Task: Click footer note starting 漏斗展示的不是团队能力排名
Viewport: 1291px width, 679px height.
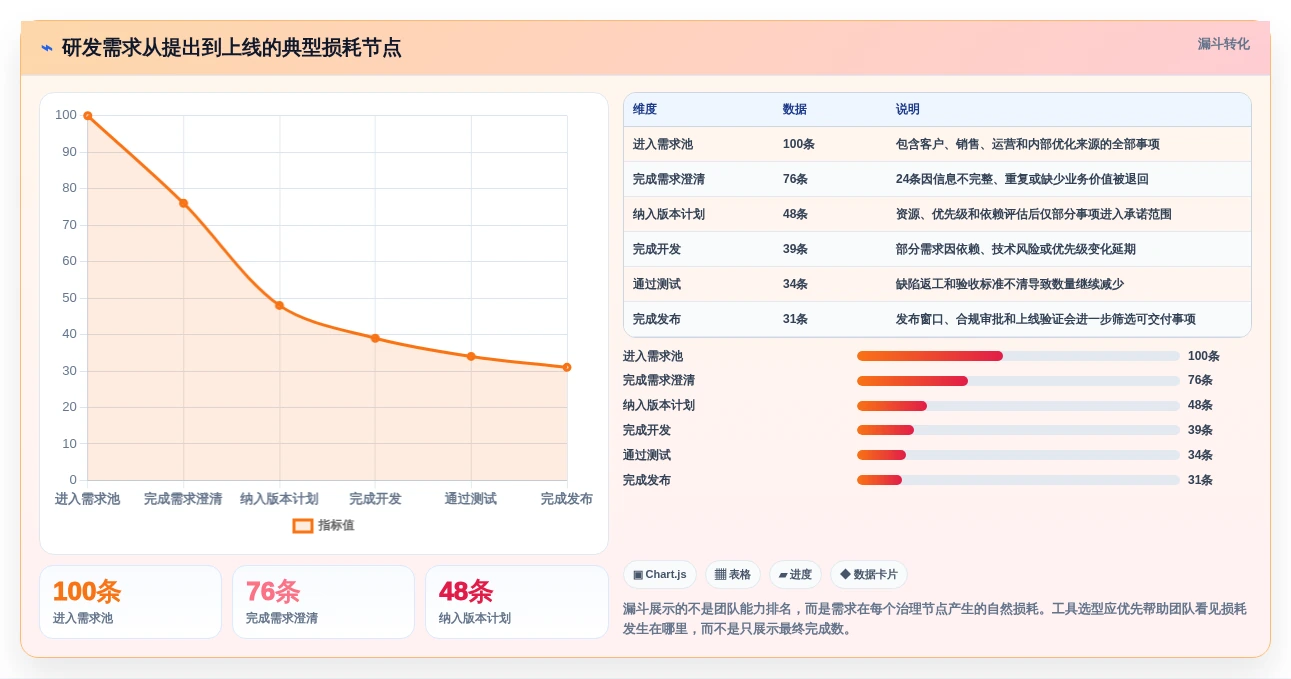Action: click(935, 619)
